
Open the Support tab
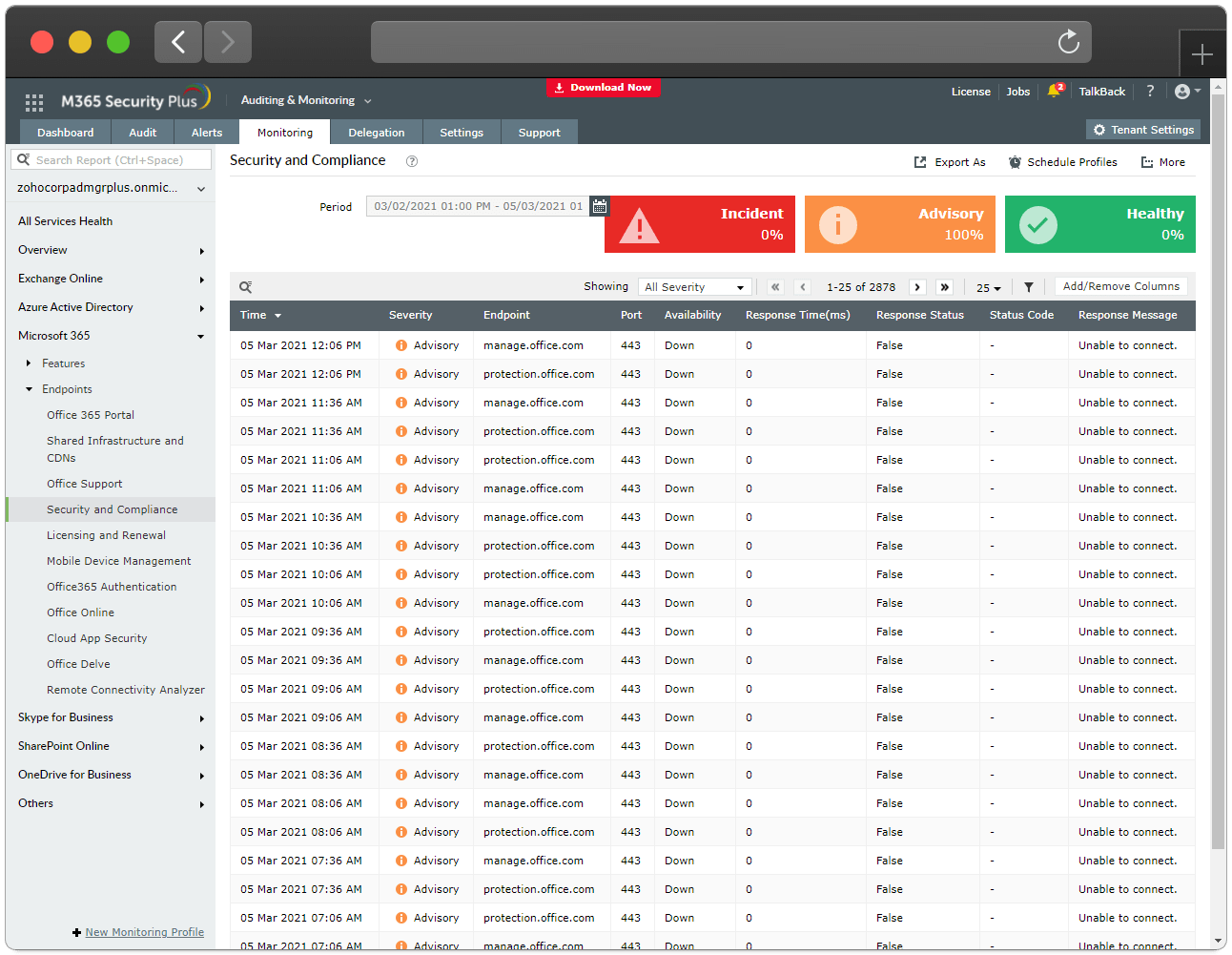click(540, 133)
